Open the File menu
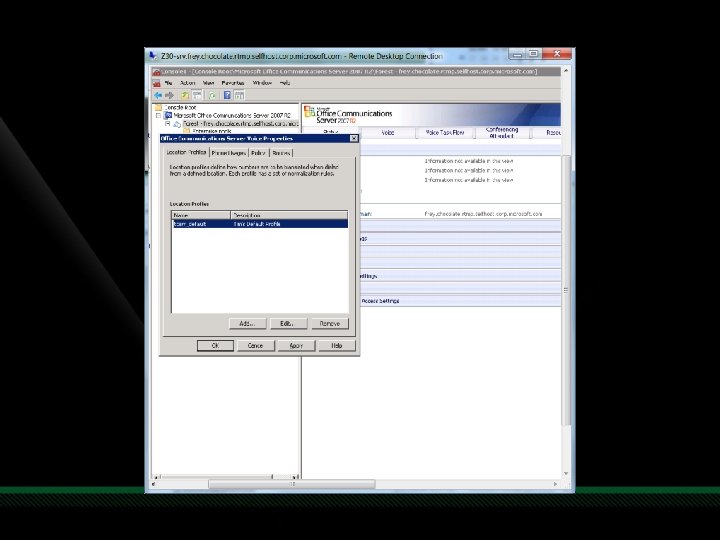 pos(169,83)
